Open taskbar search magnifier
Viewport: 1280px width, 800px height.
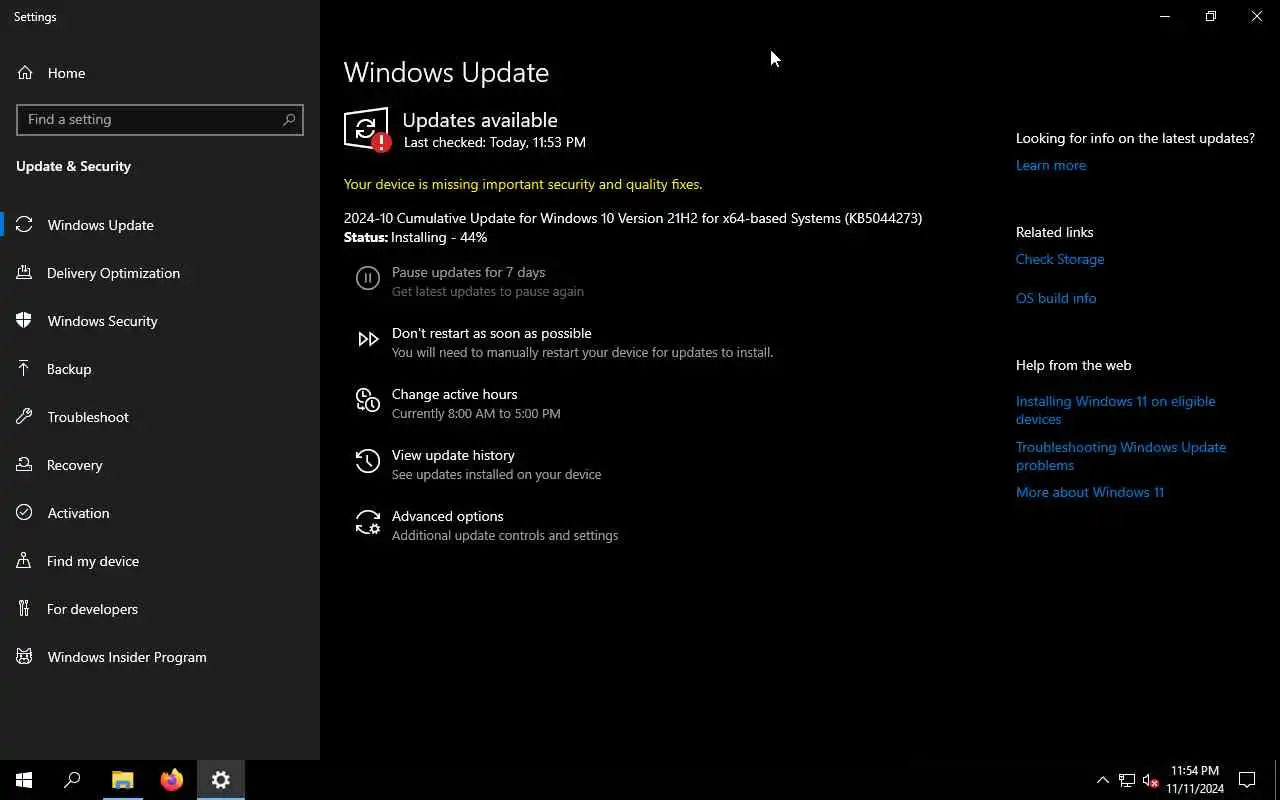point(72,780)
